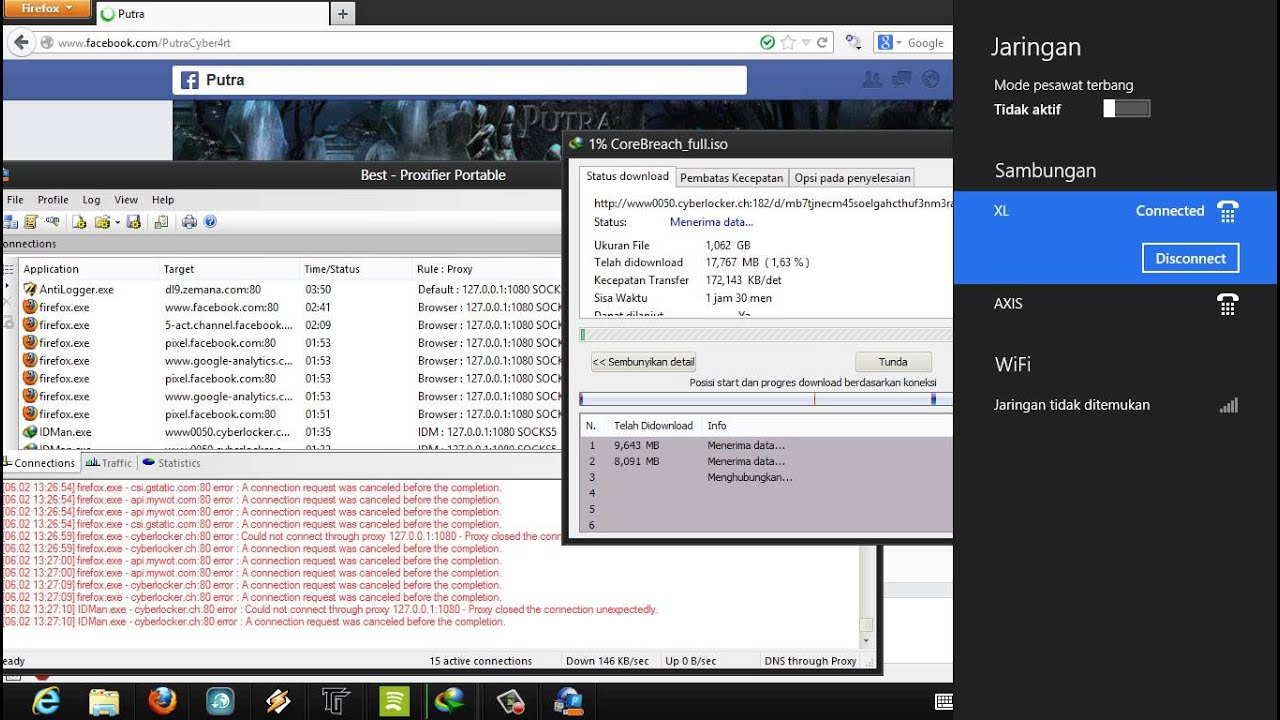
Task: Click the IDM download progress bar
Action: (x=766, y=335)
